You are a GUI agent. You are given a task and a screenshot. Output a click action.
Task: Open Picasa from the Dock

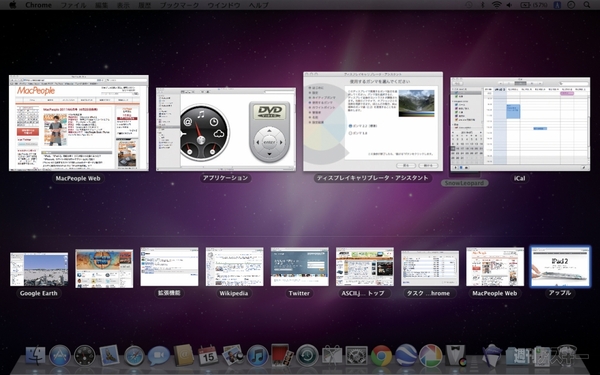pos(430,356)
